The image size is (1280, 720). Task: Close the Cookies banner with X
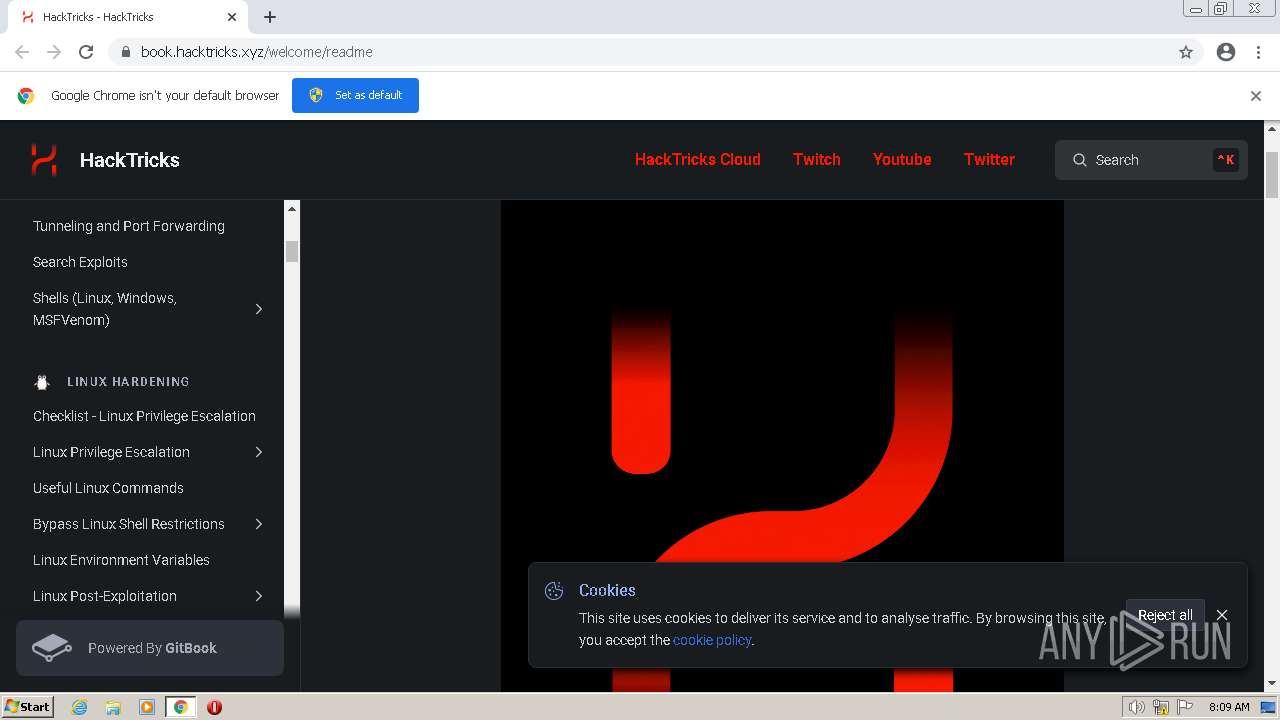click(x=1222, y=615)
